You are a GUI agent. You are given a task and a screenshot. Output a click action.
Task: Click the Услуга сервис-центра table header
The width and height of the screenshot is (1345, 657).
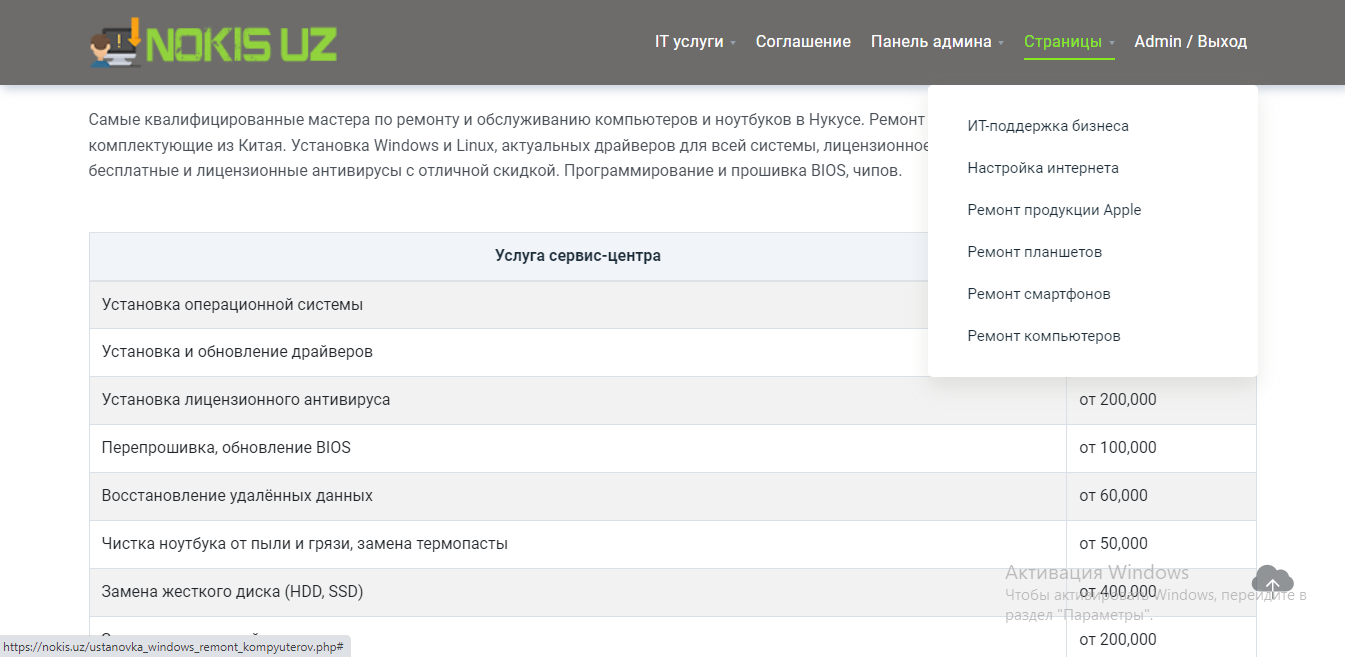[578, 256]
